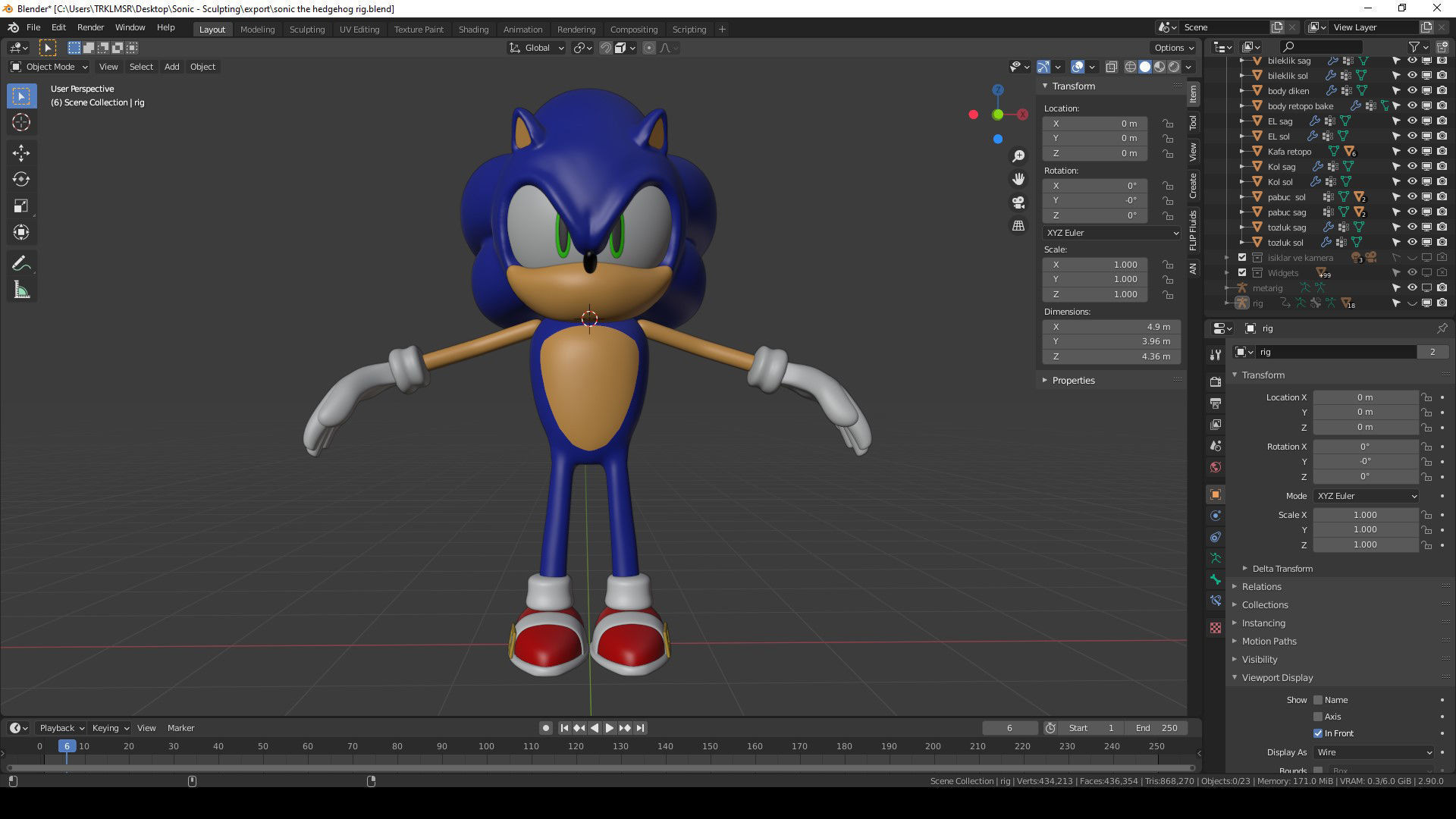Select the Annotate pencil tool
Screen dimensions: 1456x819
tap(20, 263)
